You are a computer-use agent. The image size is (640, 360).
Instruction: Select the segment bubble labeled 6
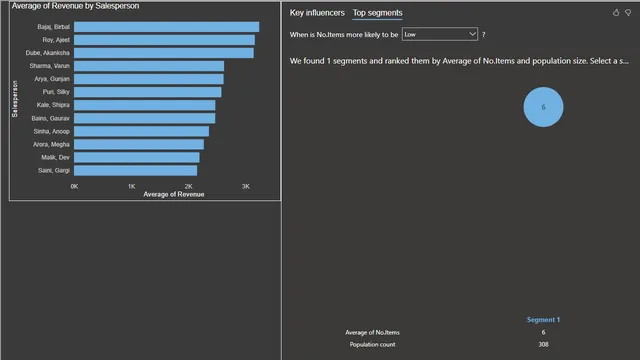coord(543,107)
